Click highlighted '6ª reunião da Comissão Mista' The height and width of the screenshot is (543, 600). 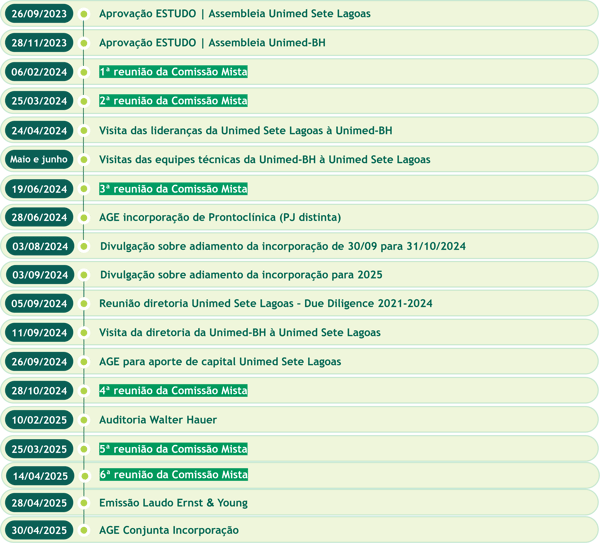(174, 475)
